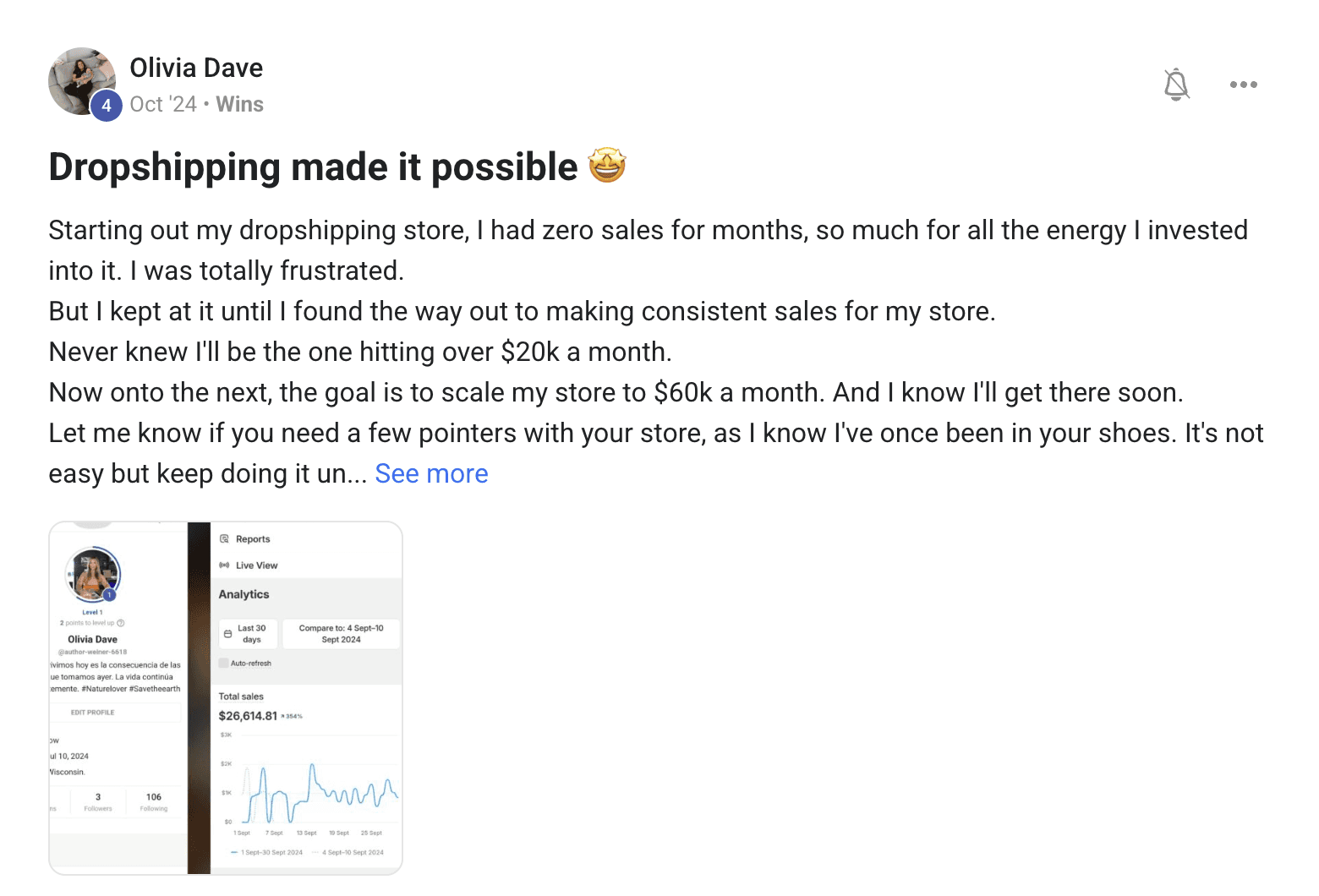Click the help icon next to level-up points
This screenshot has height=896, width=1319.
[x=121, y=623]
